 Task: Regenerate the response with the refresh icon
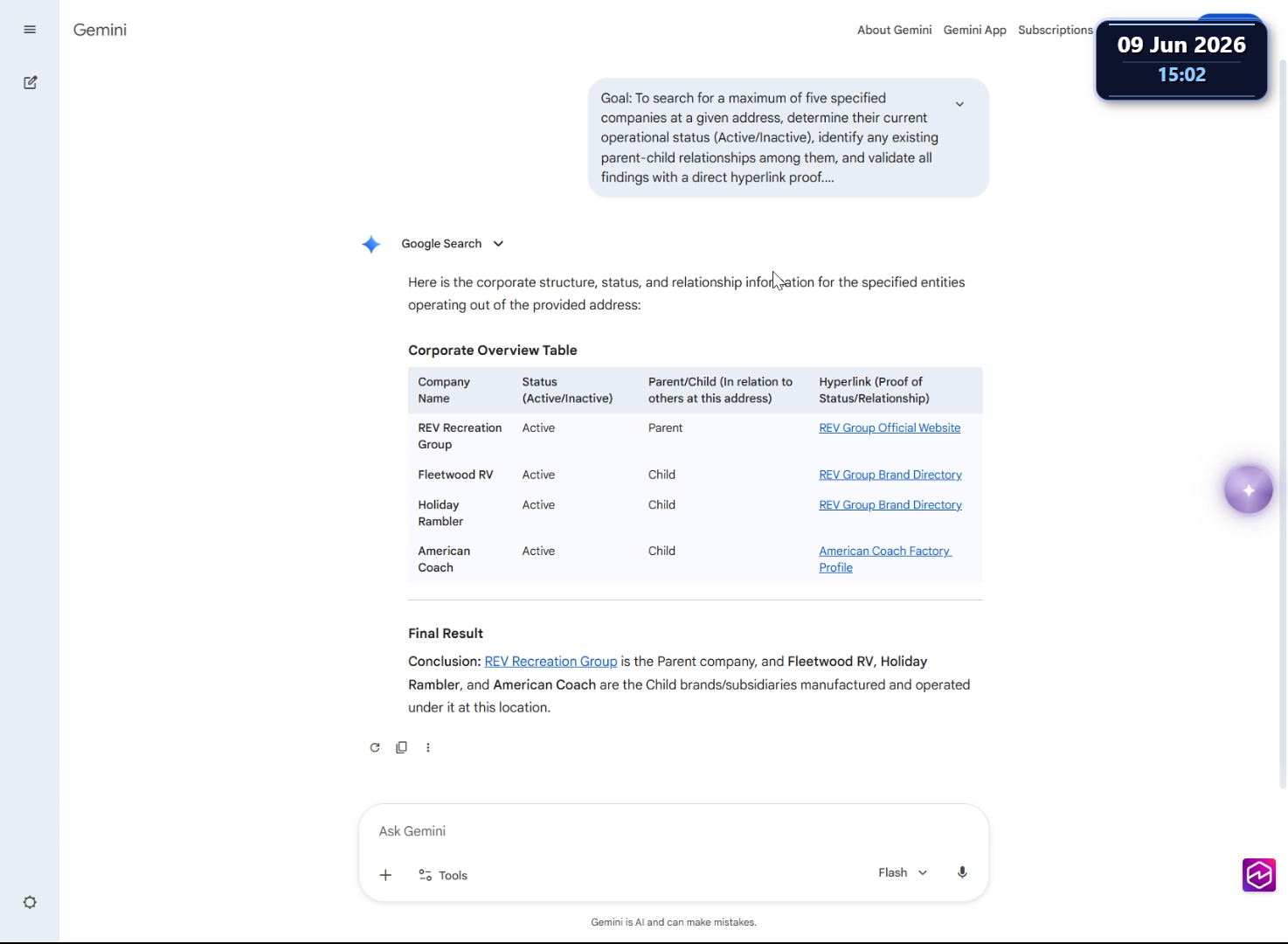pyautogui.click(x=375, y=747)
